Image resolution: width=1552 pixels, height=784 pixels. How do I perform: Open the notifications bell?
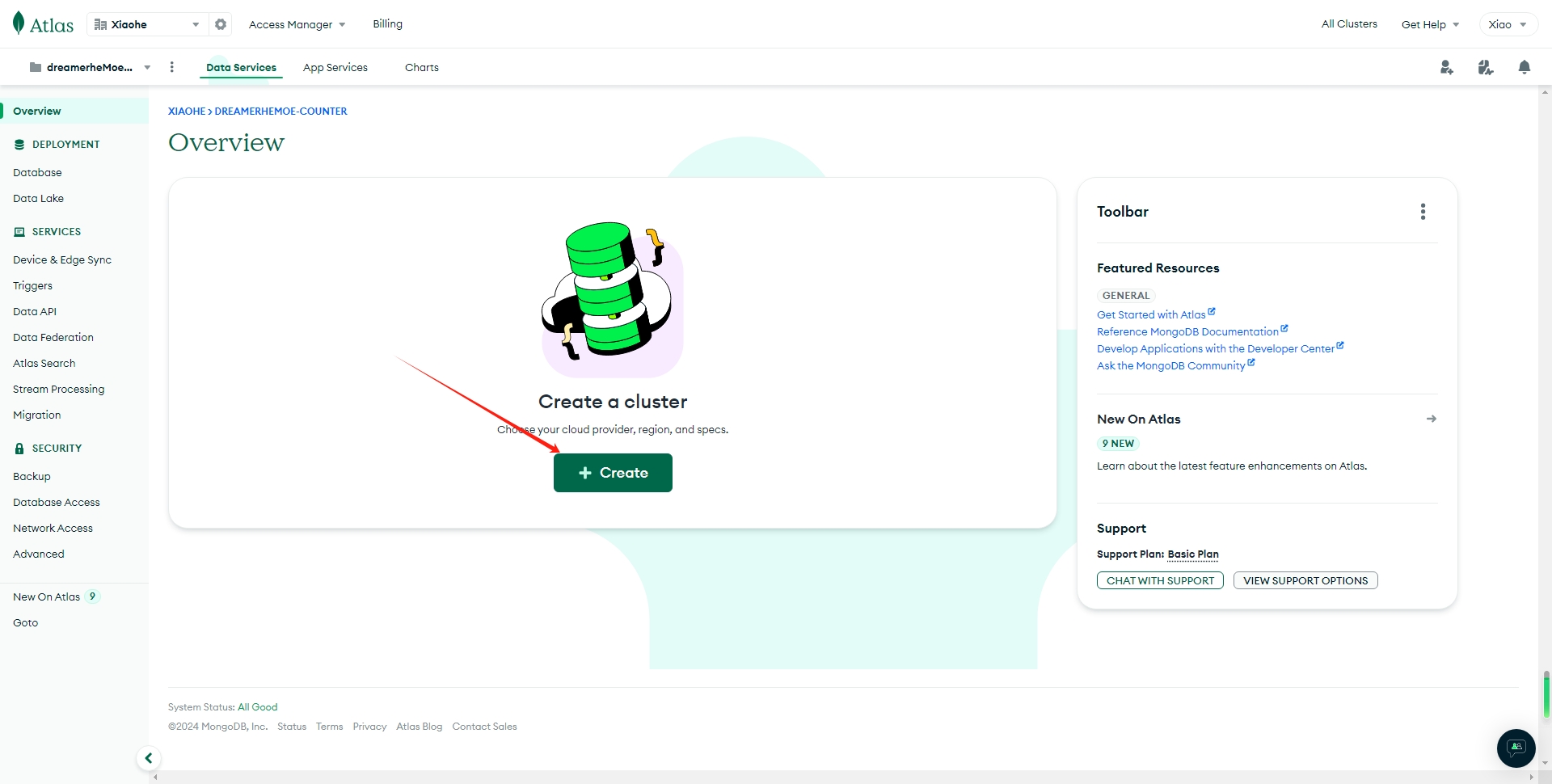tap(1525, 67)
